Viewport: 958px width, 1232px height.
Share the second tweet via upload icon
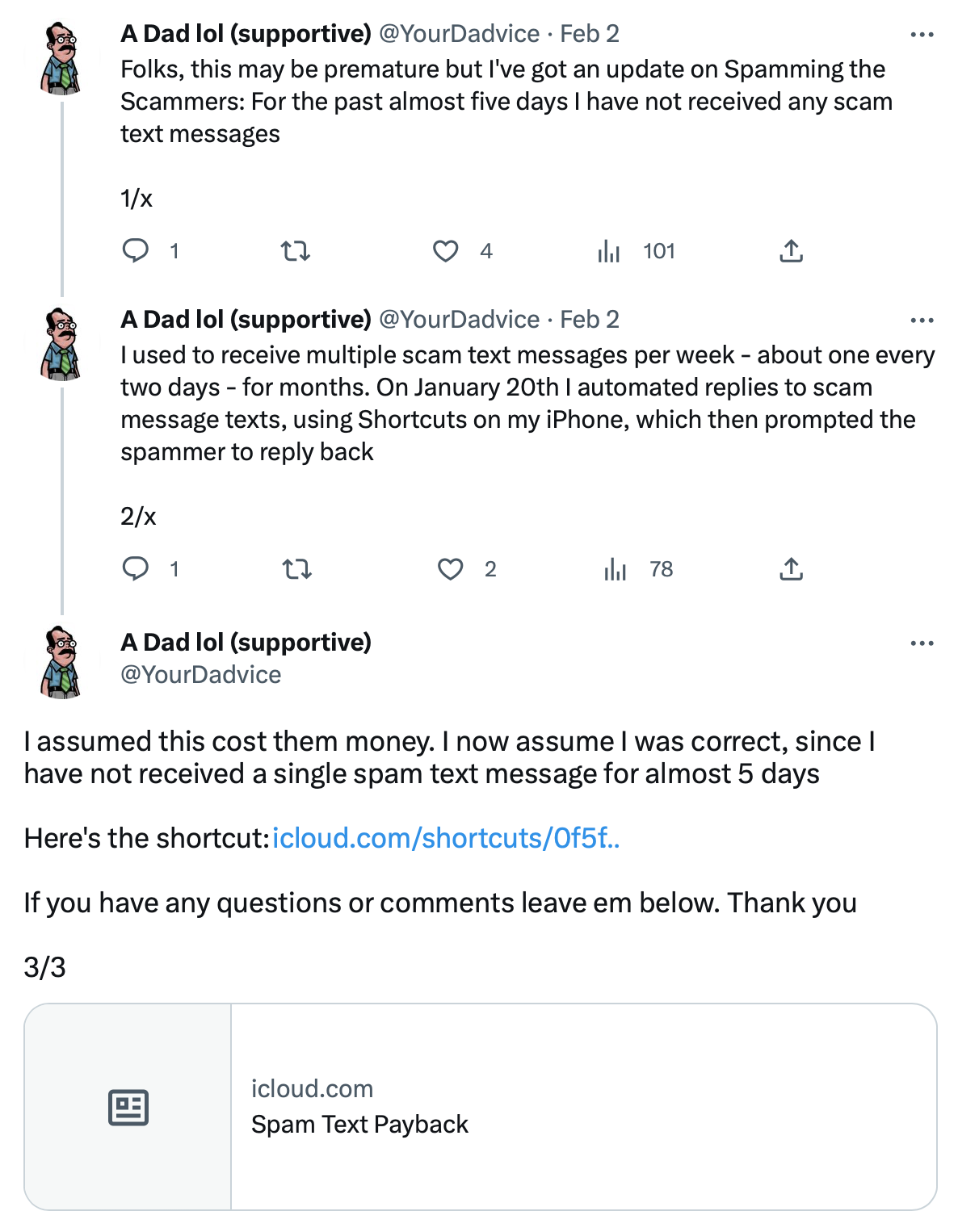coord(792,569)
